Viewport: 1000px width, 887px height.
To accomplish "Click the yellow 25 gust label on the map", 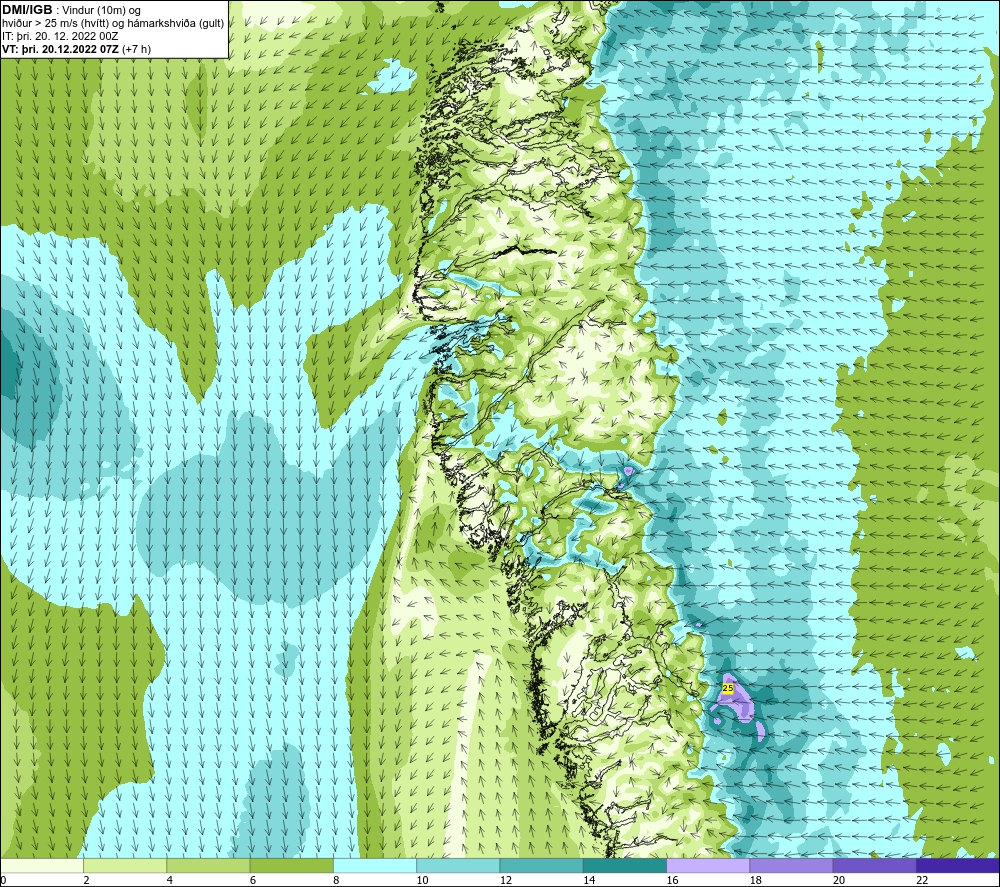I will pyautogui.click(x=728, y=688).
